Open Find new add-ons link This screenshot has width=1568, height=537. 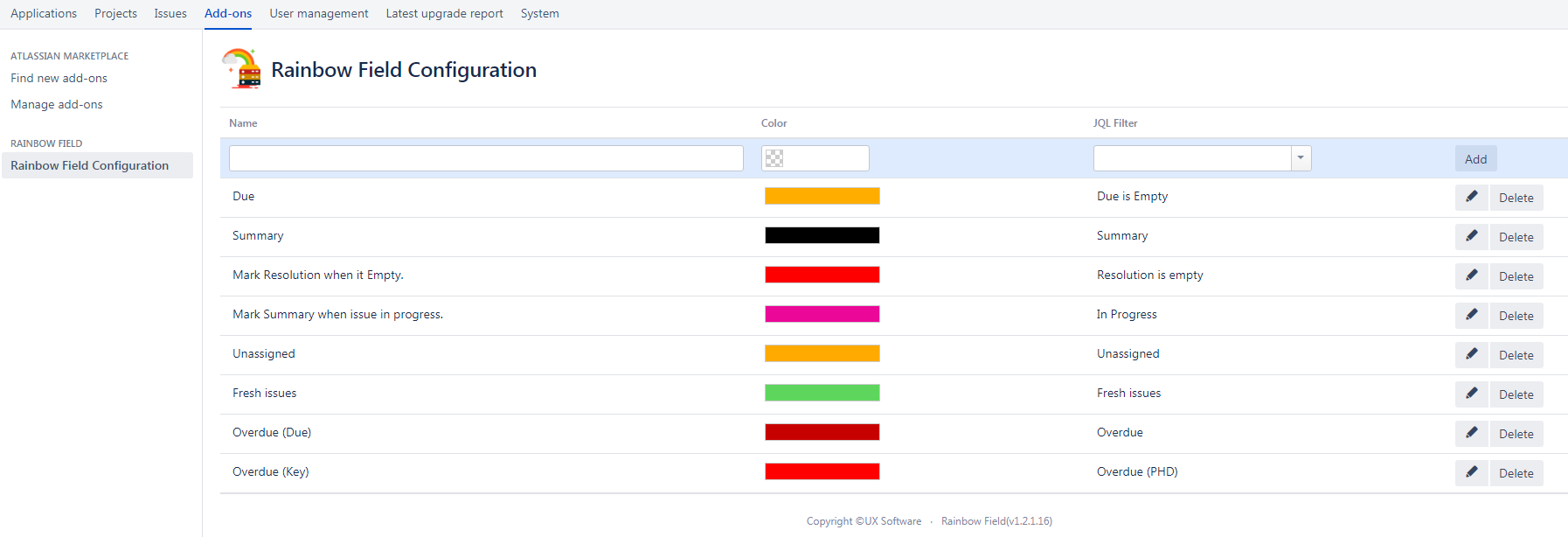click(59, 78)
